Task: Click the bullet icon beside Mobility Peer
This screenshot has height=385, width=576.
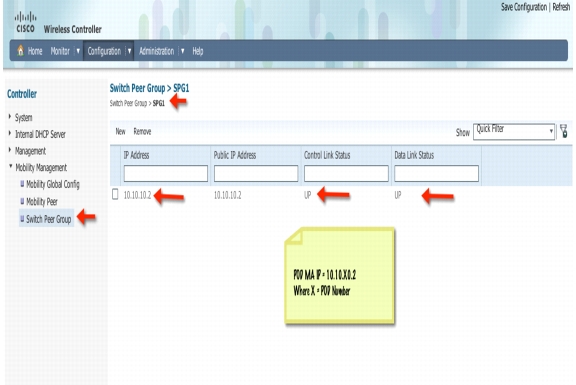Action: pyautogui.click(x=22, y=201)
